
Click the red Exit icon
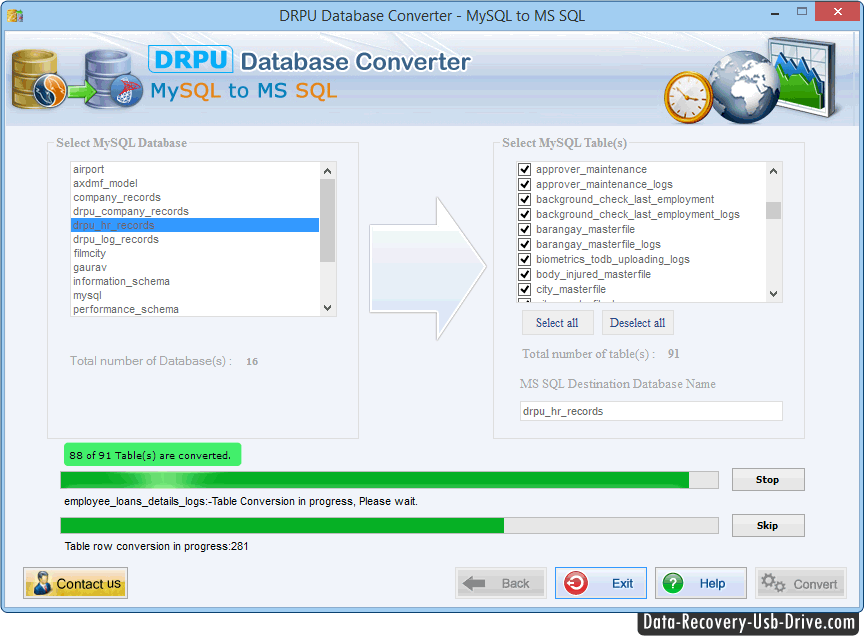[x=576, y=583]
